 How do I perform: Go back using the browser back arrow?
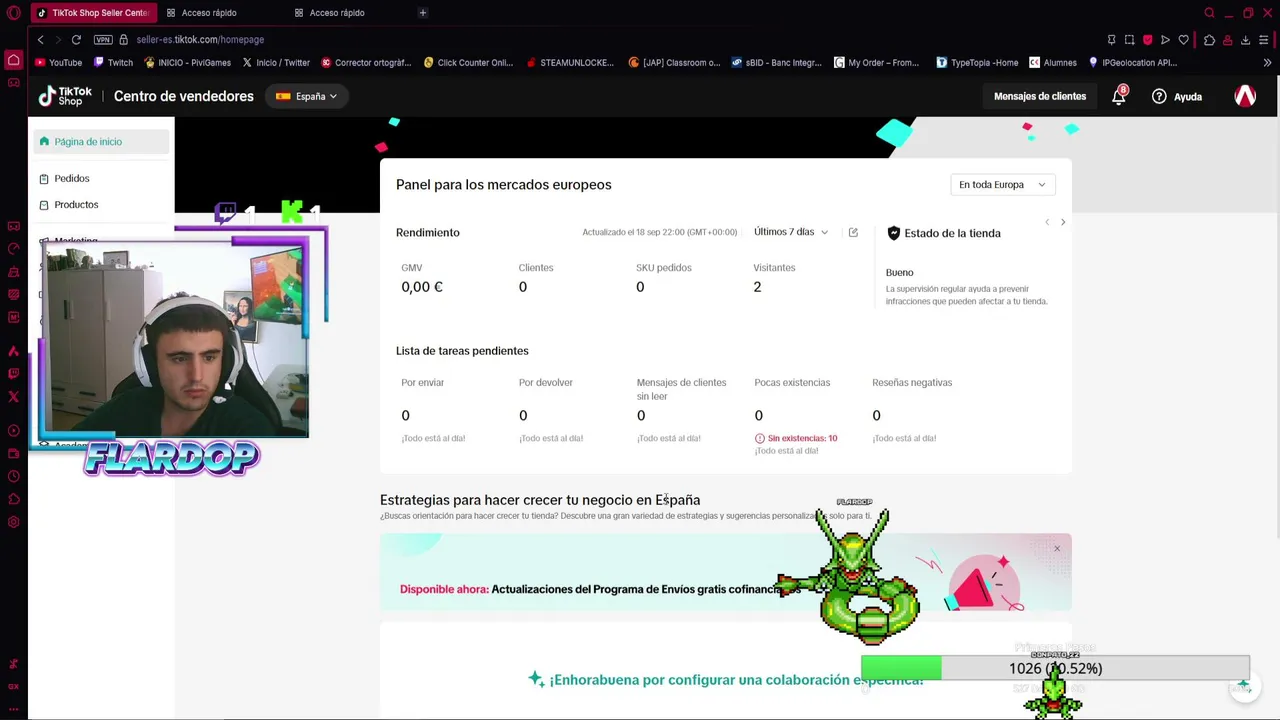(40, 39)
